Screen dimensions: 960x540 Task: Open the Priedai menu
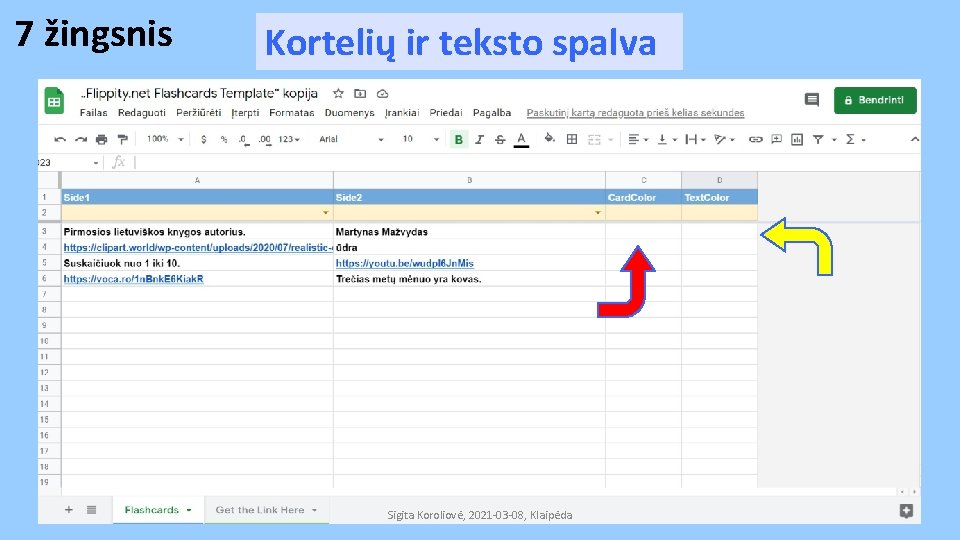click(446, 113)
